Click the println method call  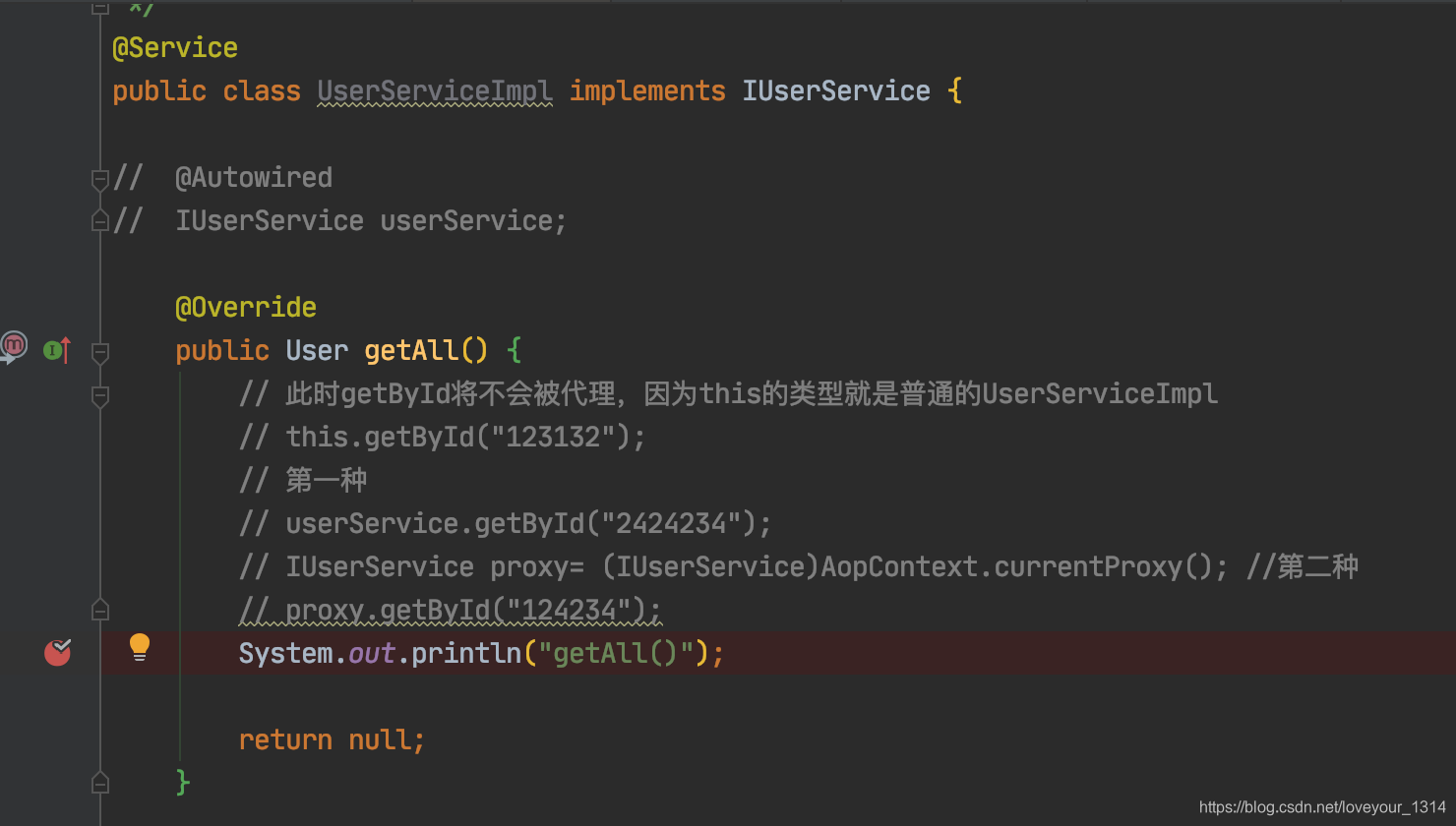point(466,653)
